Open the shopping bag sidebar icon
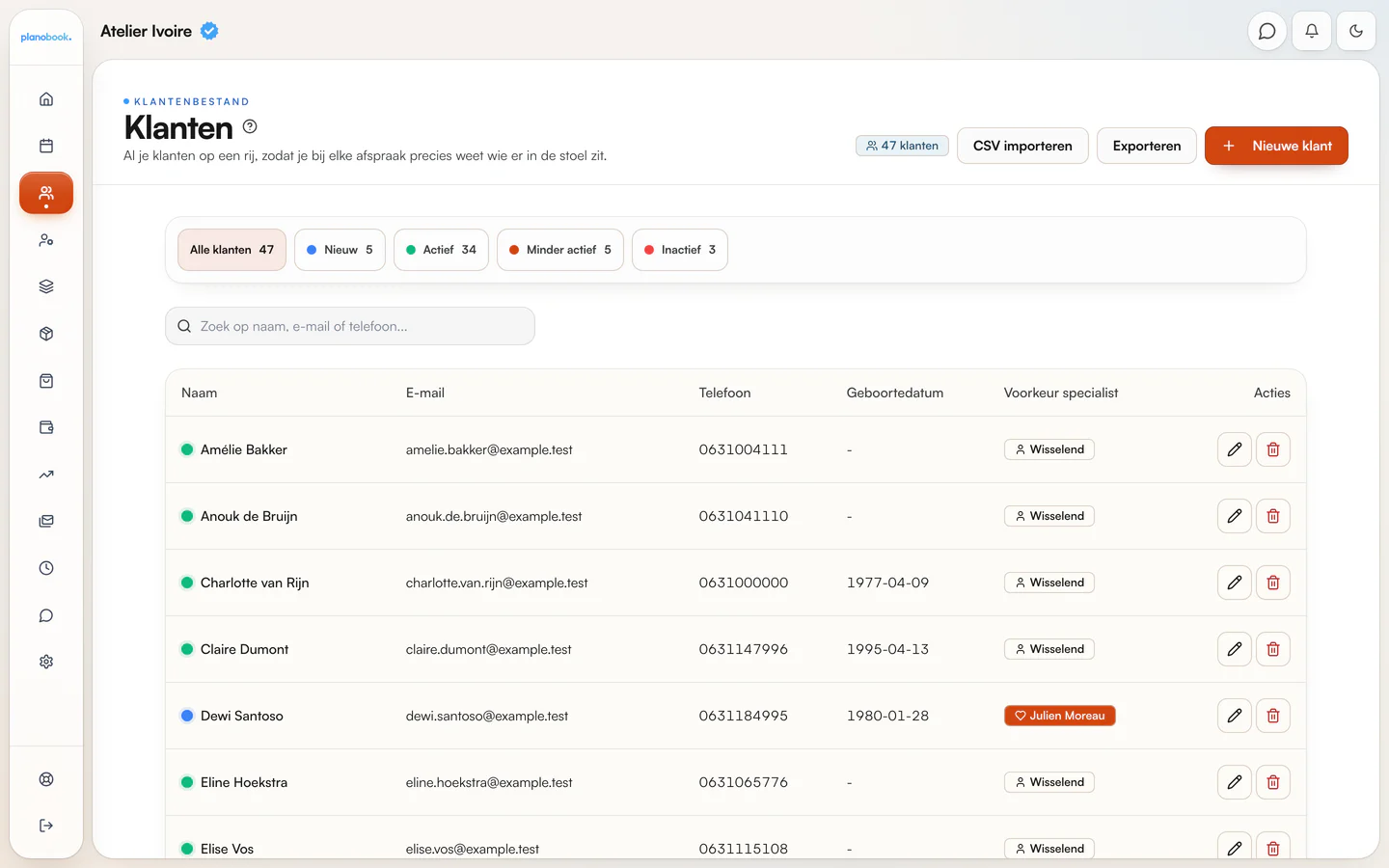 click(46, 381)
